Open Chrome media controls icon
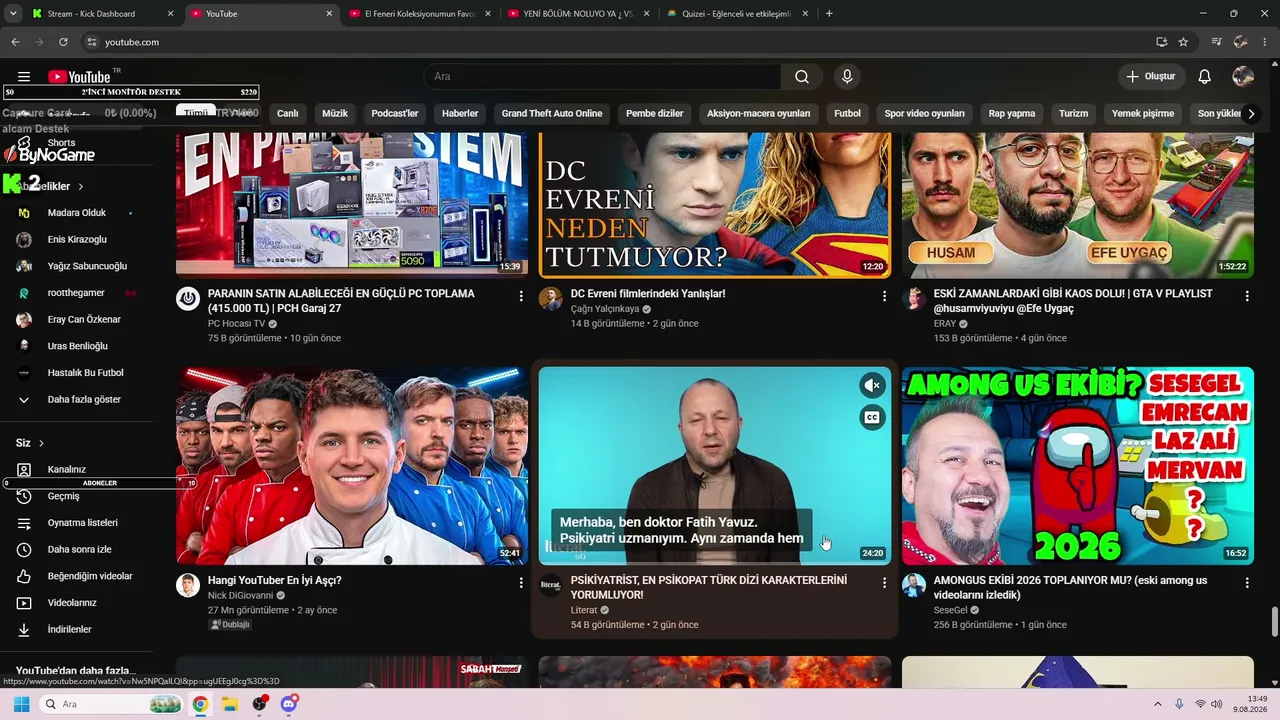 click(x=1217, y=42)
